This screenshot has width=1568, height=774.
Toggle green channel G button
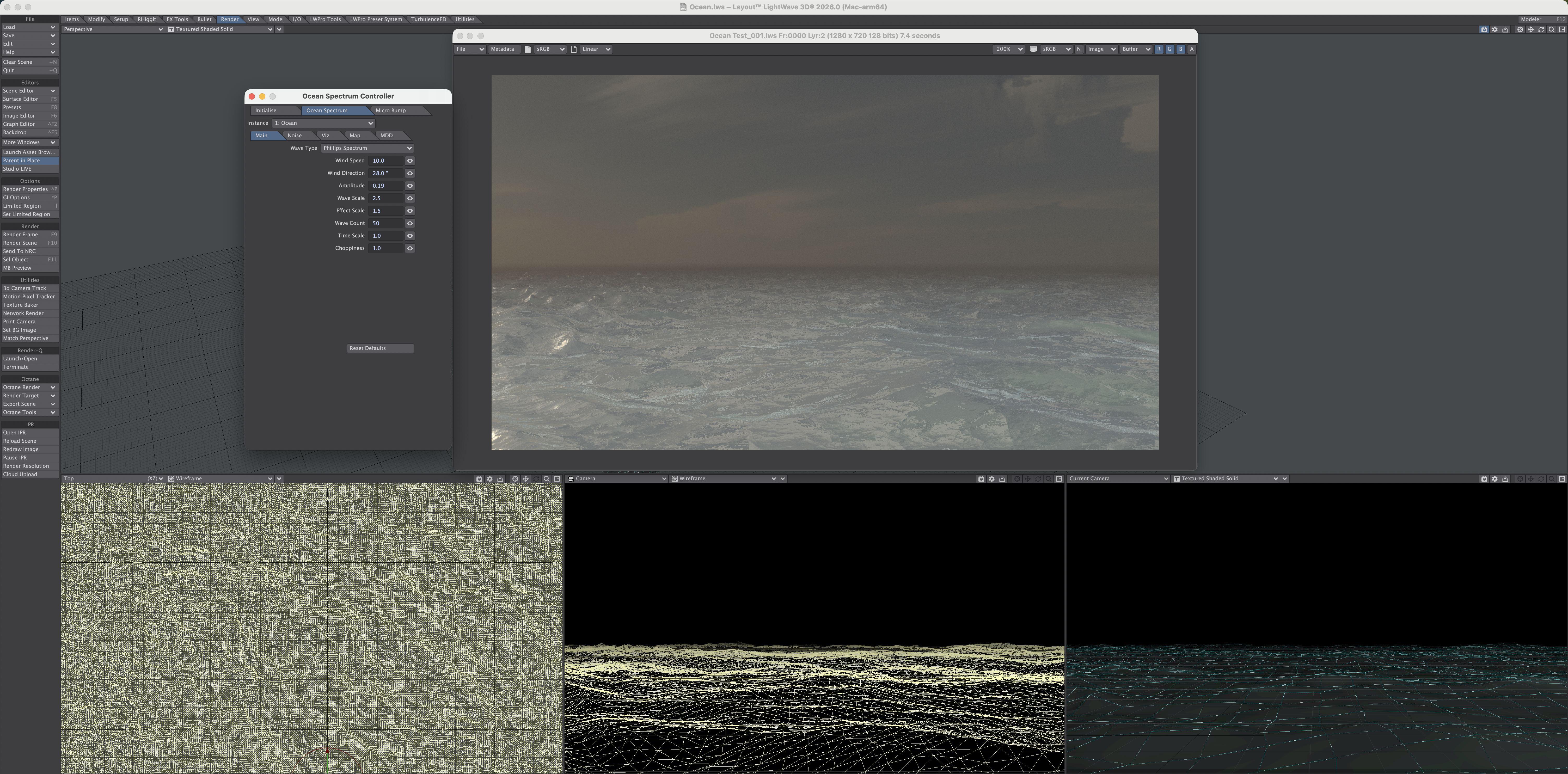[1169, 49]
